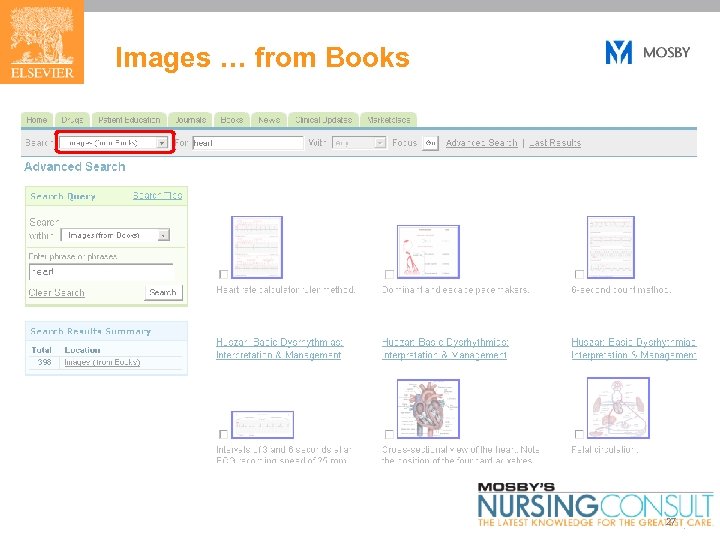This screenshot has height=540, width=720.
Task: Click the Mosby logo
Action: point(647,52)
